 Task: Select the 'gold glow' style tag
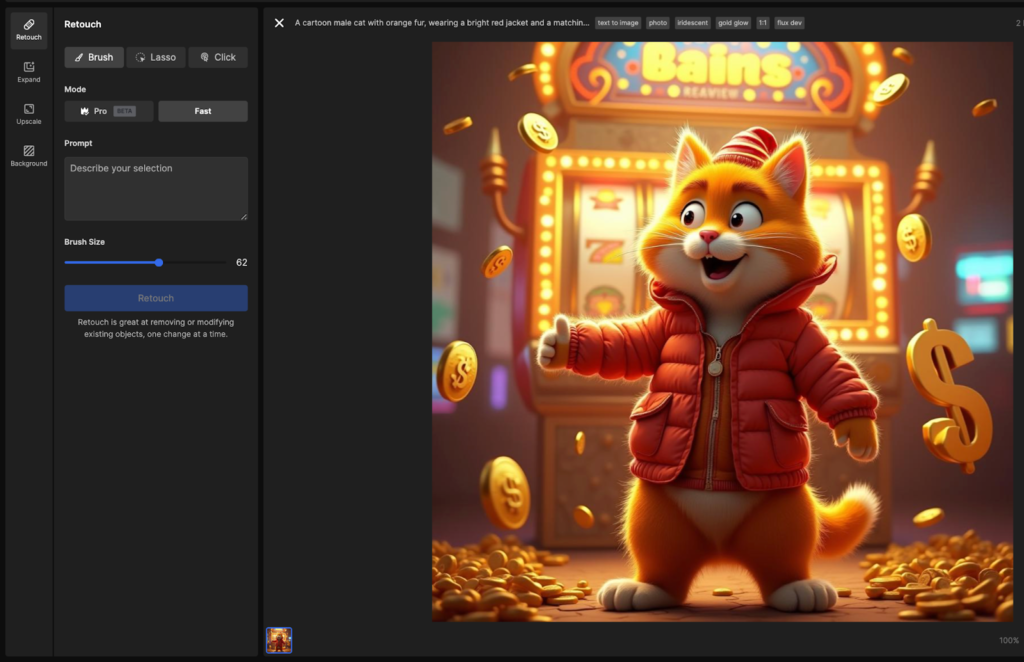coord(733,22)
